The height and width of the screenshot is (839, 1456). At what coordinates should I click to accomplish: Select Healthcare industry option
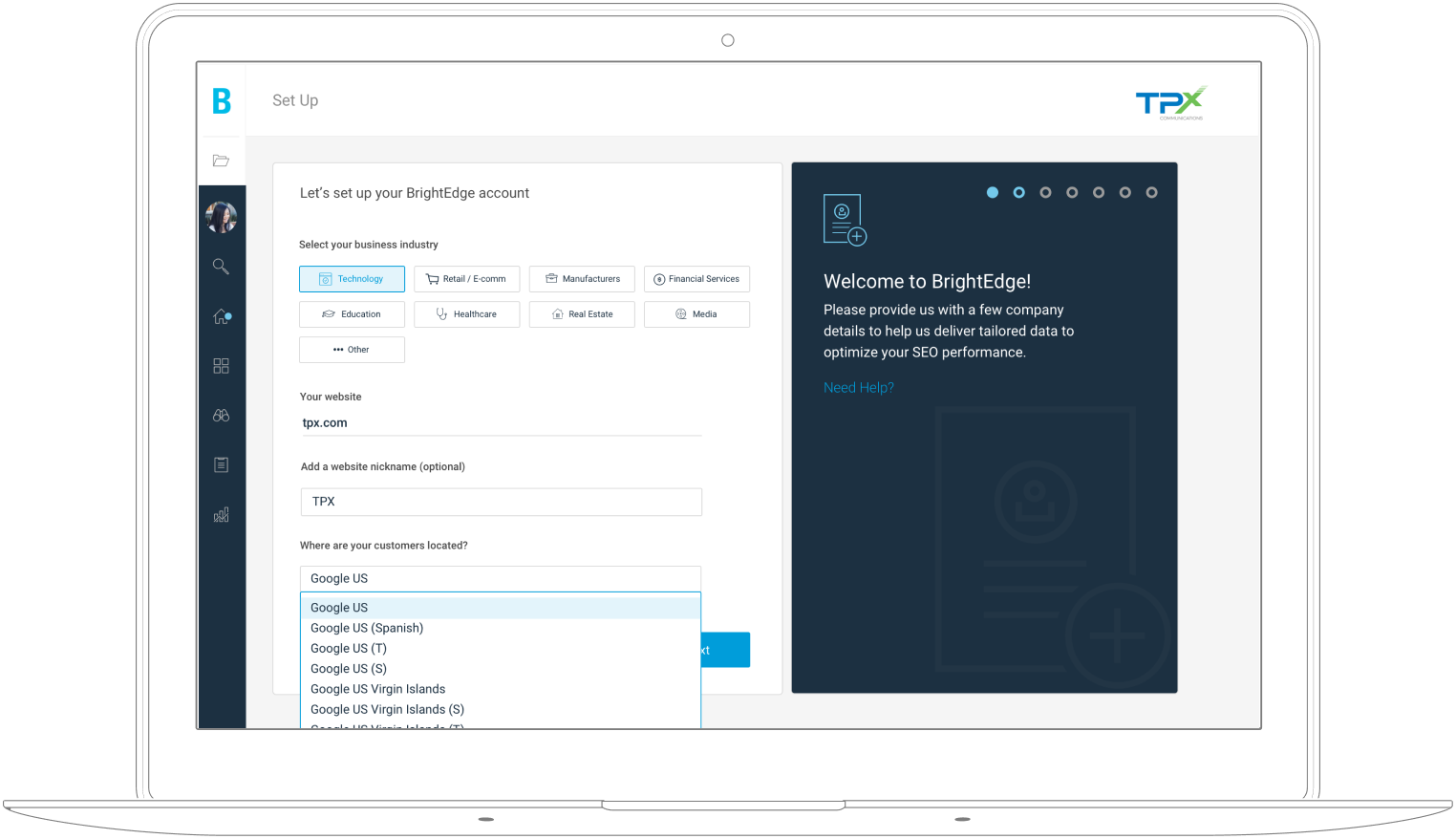[x=467, y=314]
